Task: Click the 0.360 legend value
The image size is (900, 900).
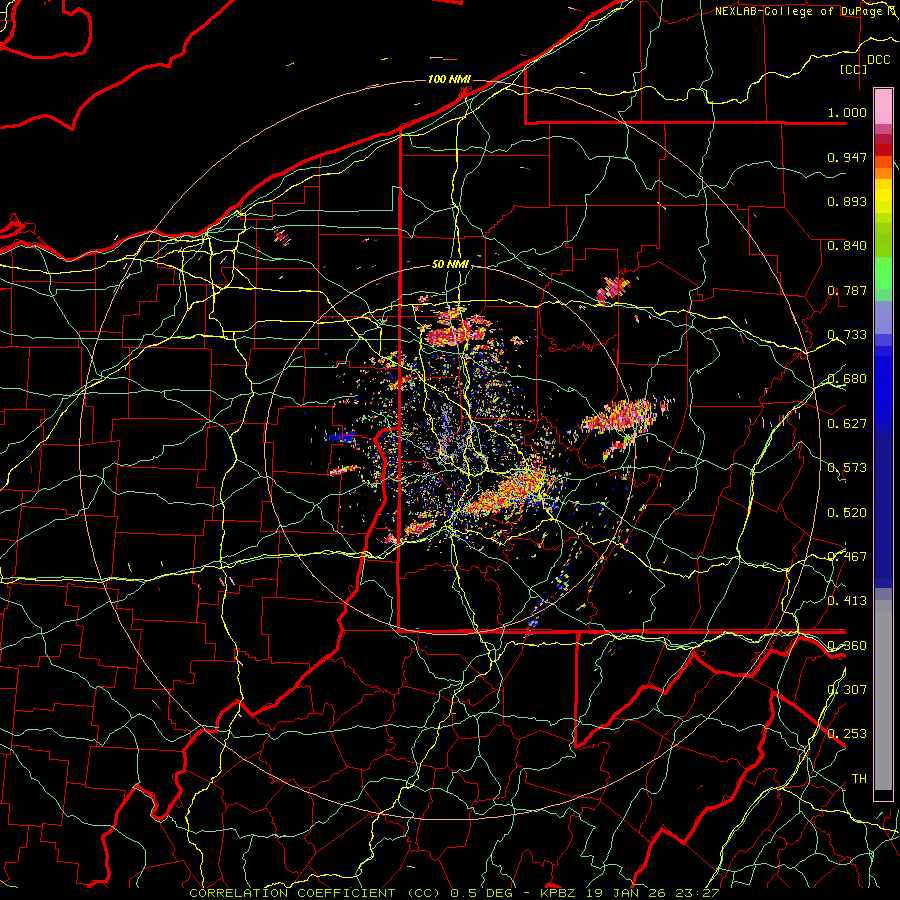Action: (847, 645)
